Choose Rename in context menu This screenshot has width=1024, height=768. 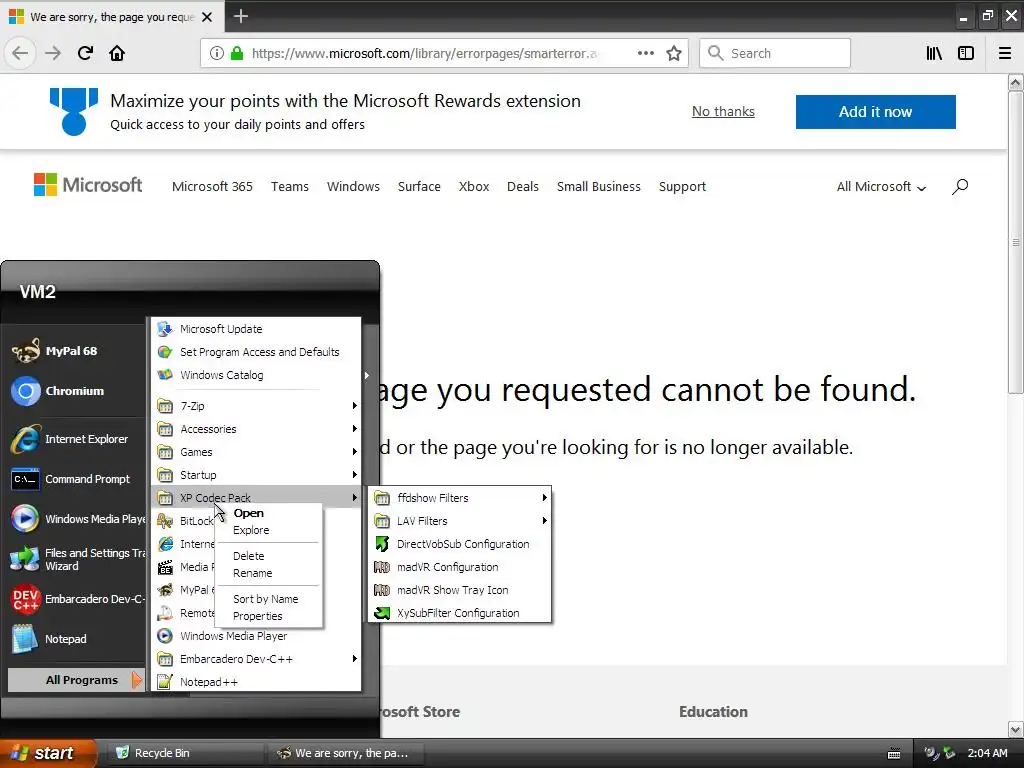click(x=268, y=573)
